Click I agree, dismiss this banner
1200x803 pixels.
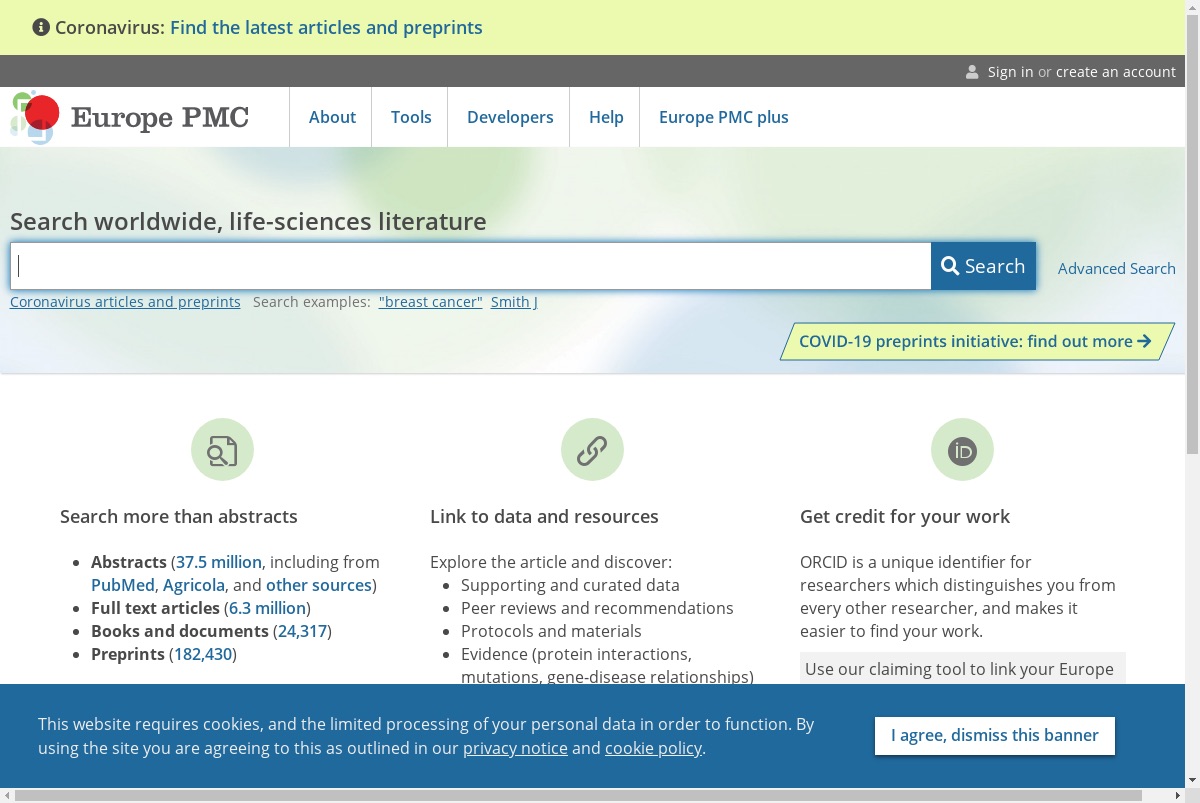[x=995, y=735]
